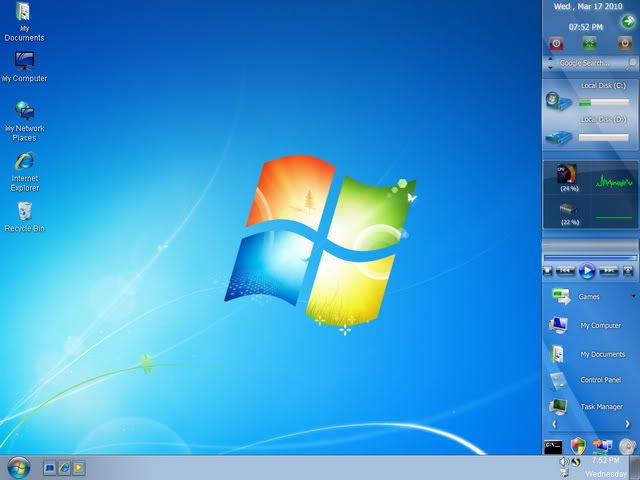Viewport: 640px width, 480px height.
Task: Open the My Documents desktop icon
Action: point(24,22)
